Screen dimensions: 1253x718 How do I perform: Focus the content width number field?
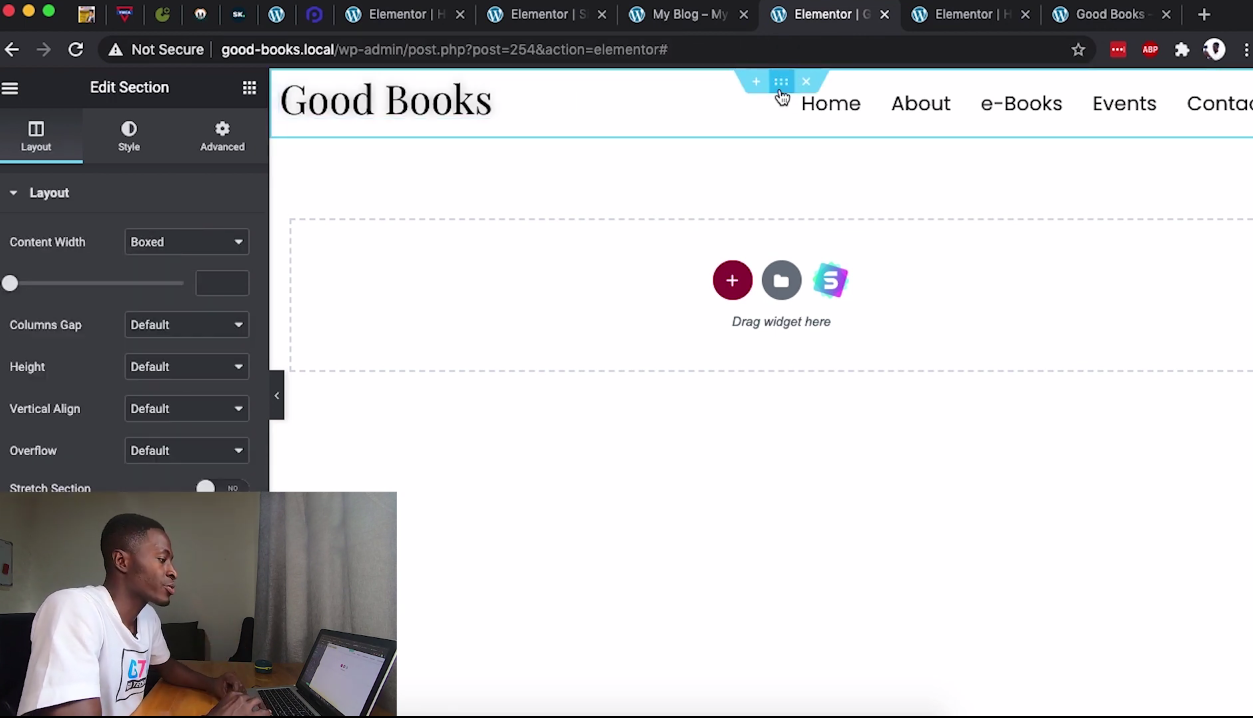[x=222, y=283]
